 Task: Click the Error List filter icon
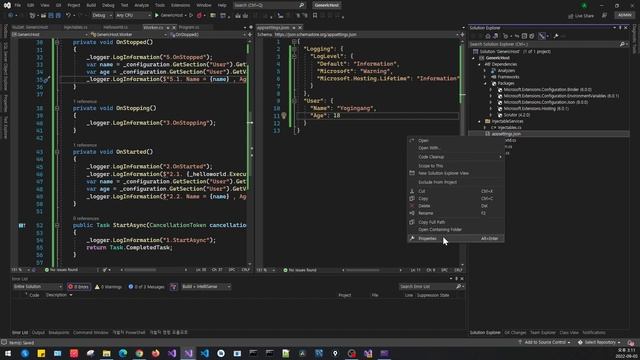click(x=173, y=287)
